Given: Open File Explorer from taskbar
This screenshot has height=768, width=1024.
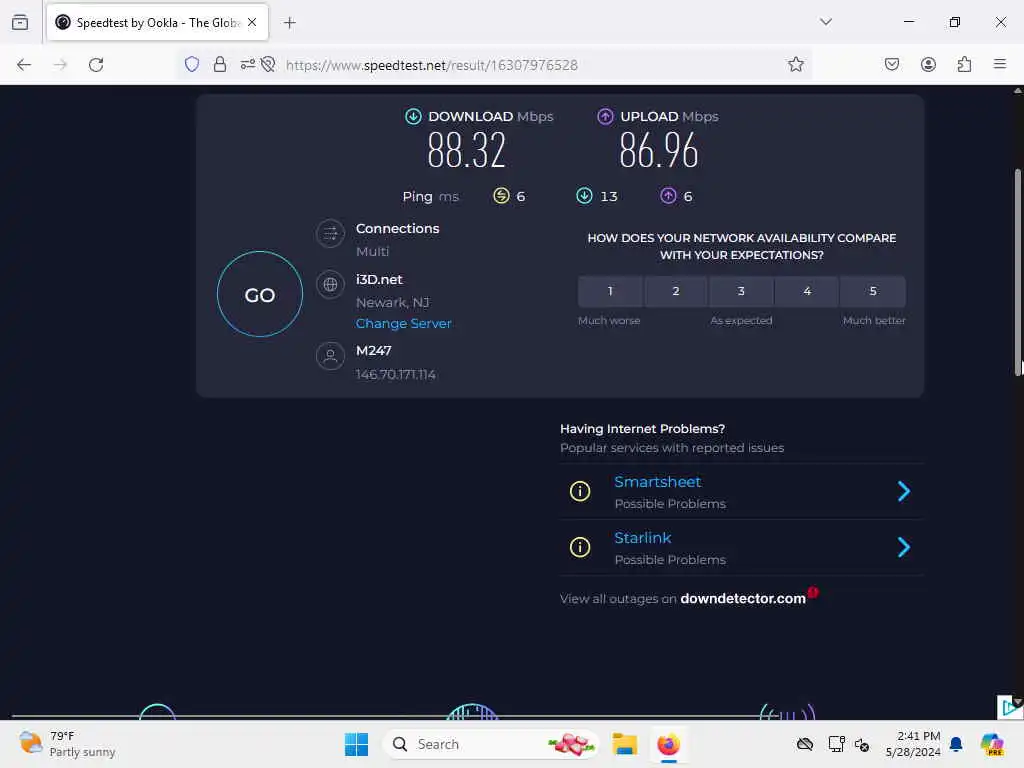Looking at the screenshot, I should click(x=624, y=744).
